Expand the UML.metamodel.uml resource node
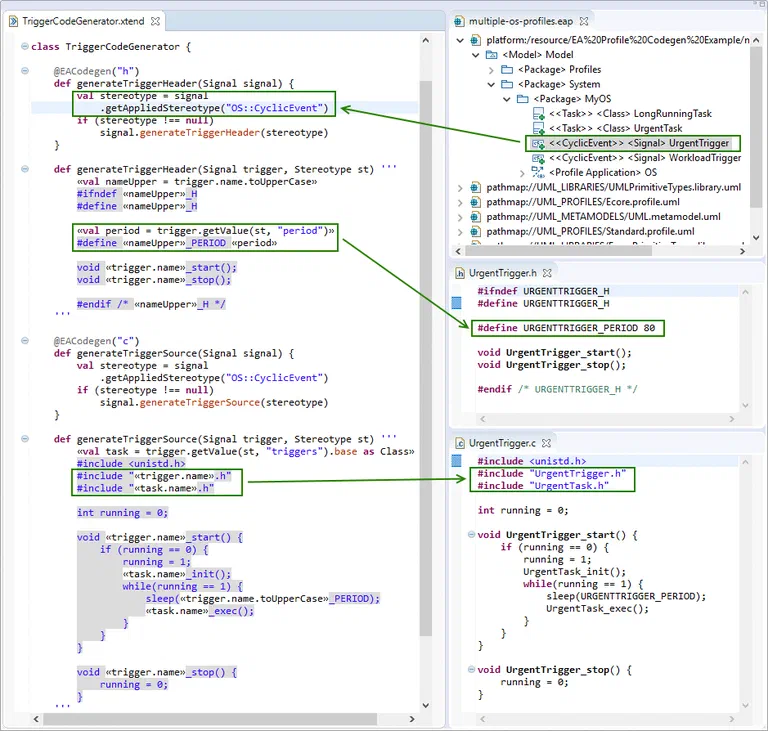The height and width of the screenshot is (731, 768). [x=460, y=217]
